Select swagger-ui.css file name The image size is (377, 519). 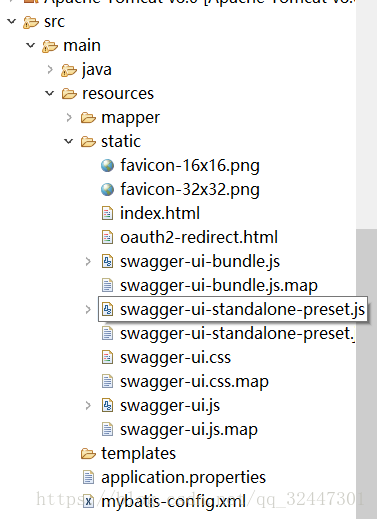coord(176,358)
